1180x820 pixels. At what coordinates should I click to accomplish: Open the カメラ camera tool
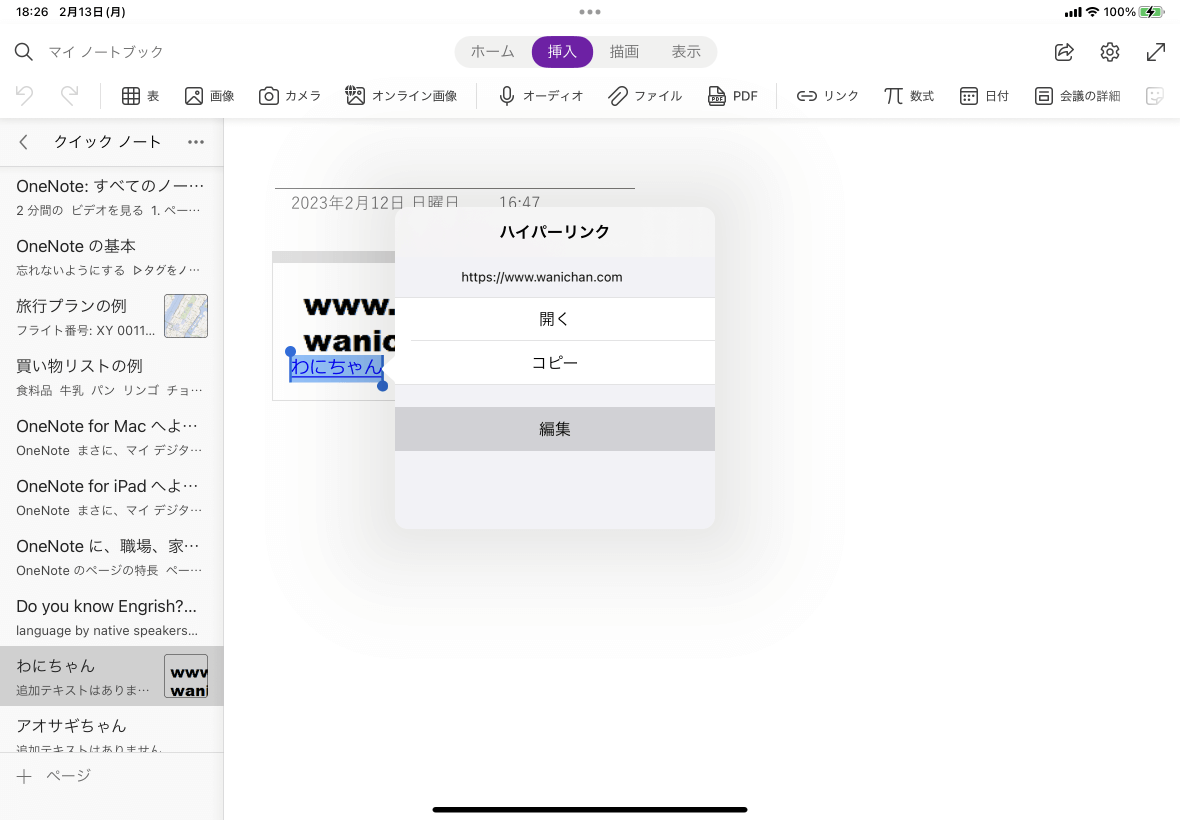pyautogui.click(x=290, y=96)
